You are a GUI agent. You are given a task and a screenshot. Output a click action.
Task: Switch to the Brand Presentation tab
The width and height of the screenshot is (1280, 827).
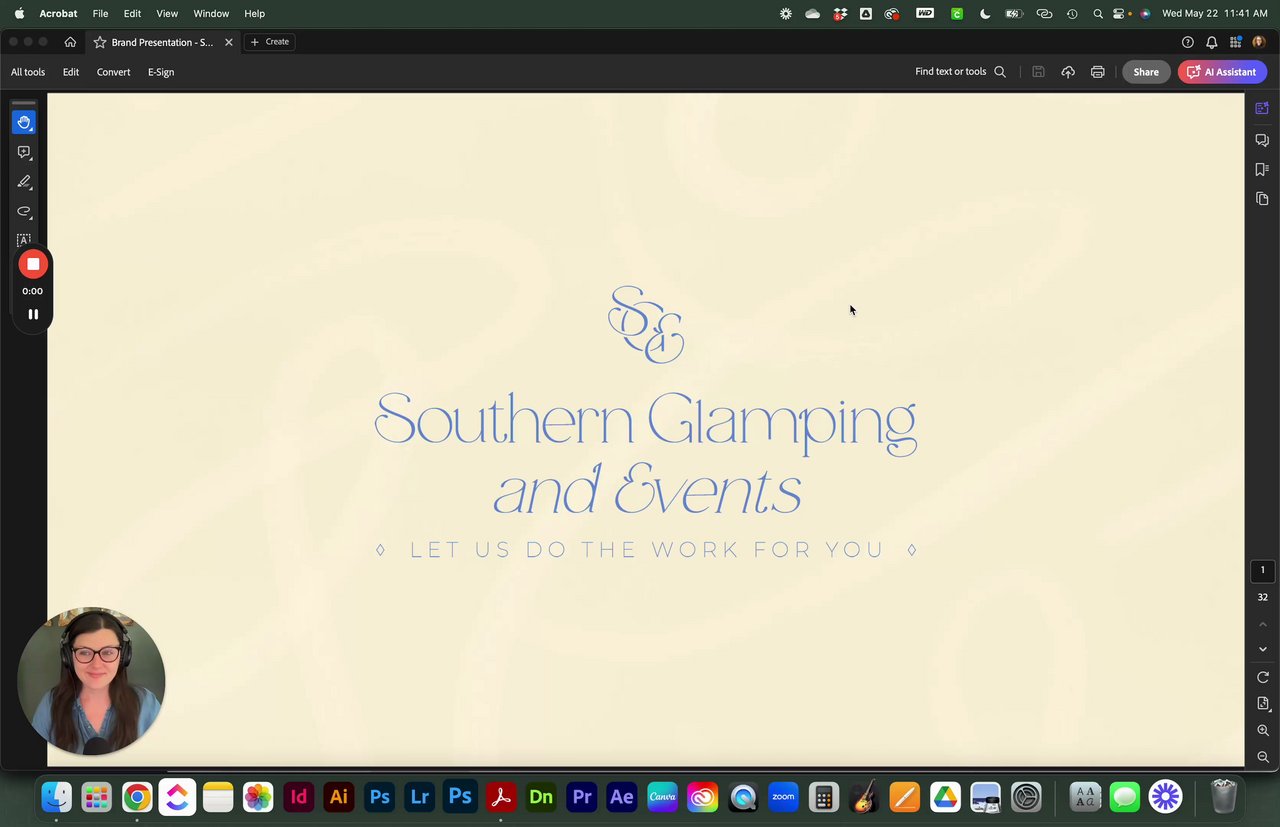pyautogui.click(x=163, y=42)
